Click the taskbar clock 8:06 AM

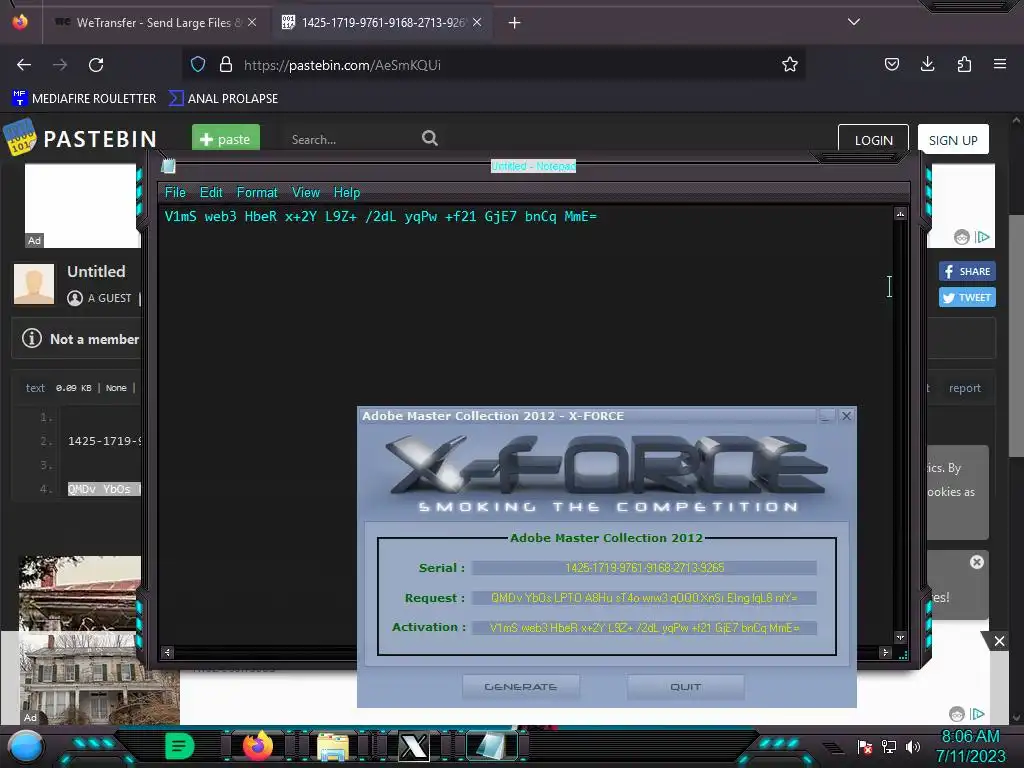click(x=970, y=737)
